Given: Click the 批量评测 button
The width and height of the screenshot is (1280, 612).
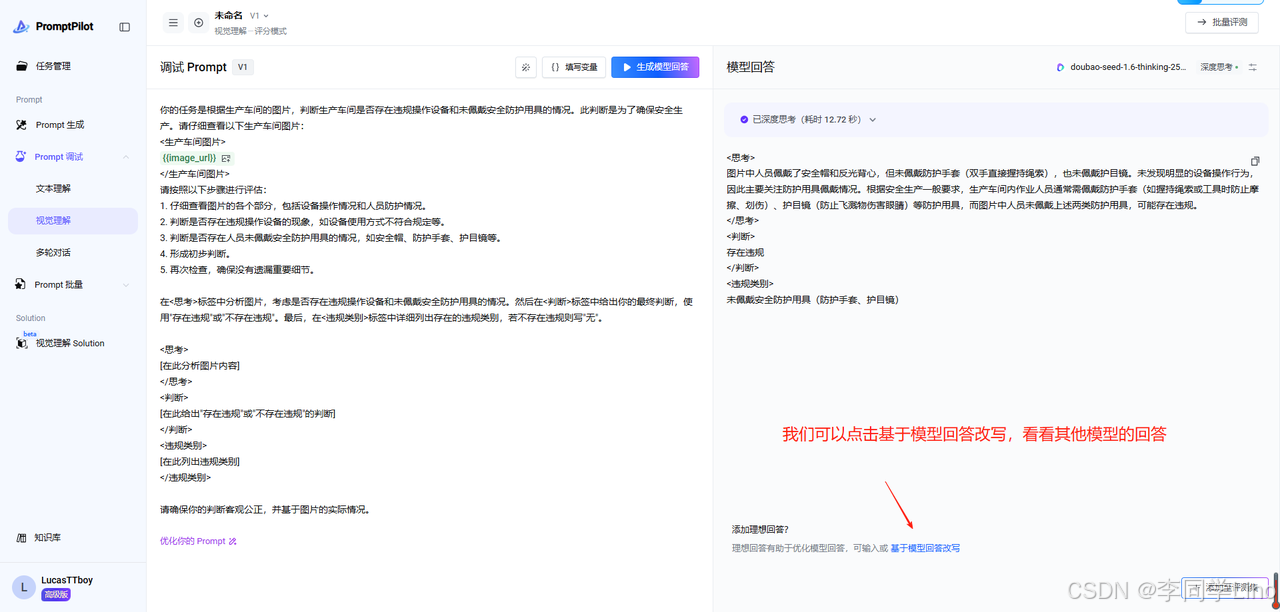Looking at the screenshot, I should click(x=1222, y=22).
